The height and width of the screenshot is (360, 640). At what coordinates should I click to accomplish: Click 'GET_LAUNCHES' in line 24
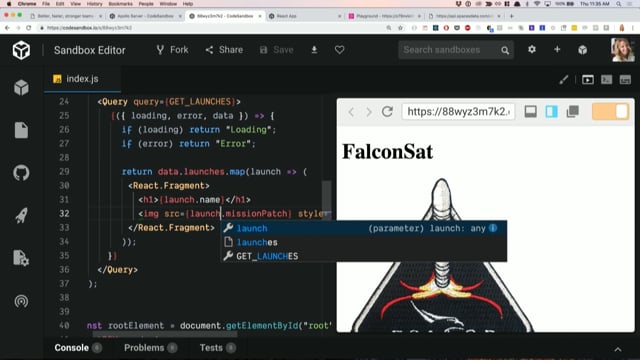point(200,102)
